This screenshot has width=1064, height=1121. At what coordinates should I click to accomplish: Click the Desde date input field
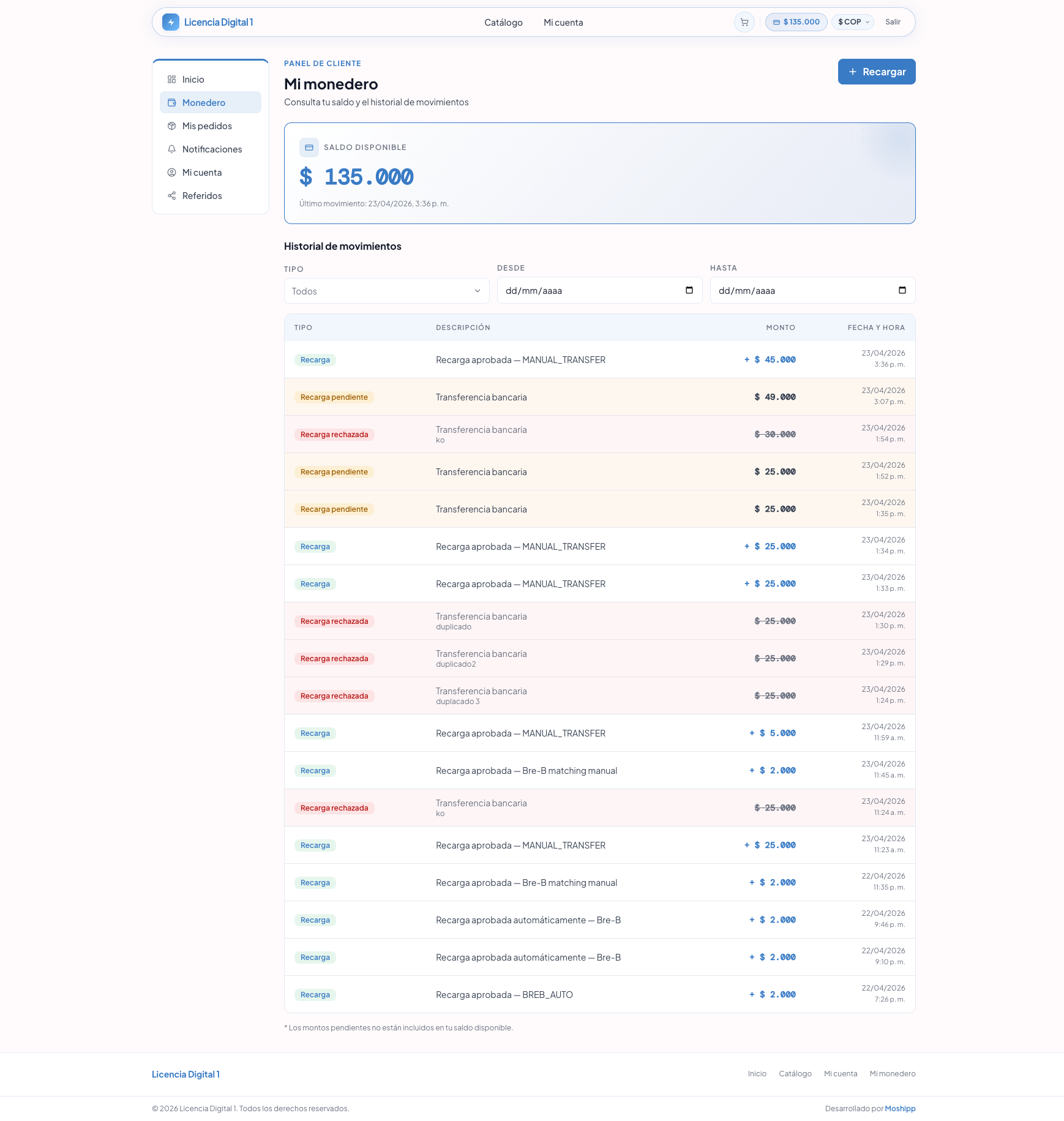(x=588, y=291)
